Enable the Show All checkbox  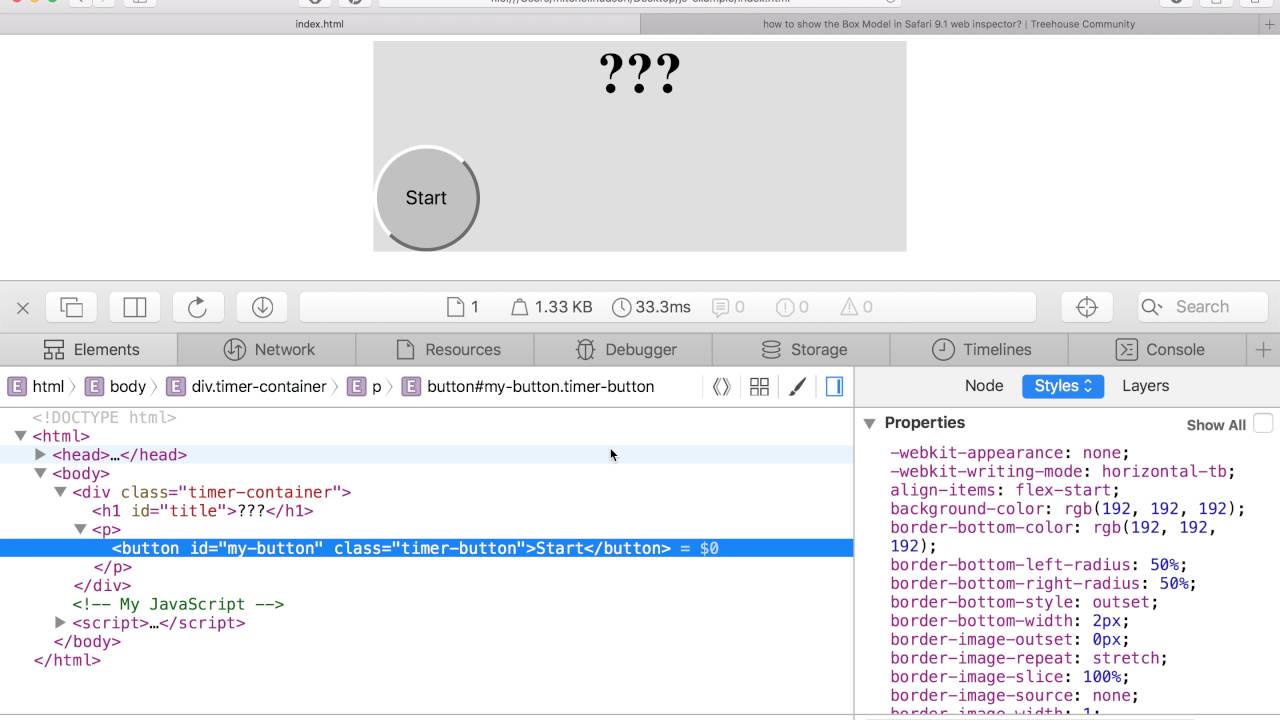click(x=1263, y=424)
